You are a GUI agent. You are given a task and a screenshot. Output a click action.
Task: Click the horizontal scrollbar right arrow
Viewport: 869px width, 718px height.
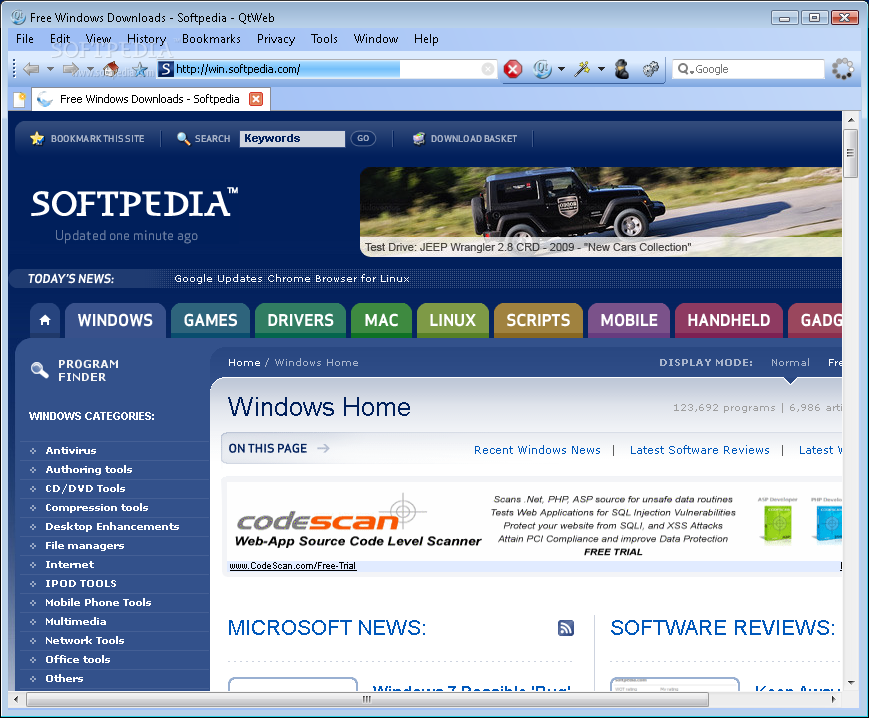[833, 699]
